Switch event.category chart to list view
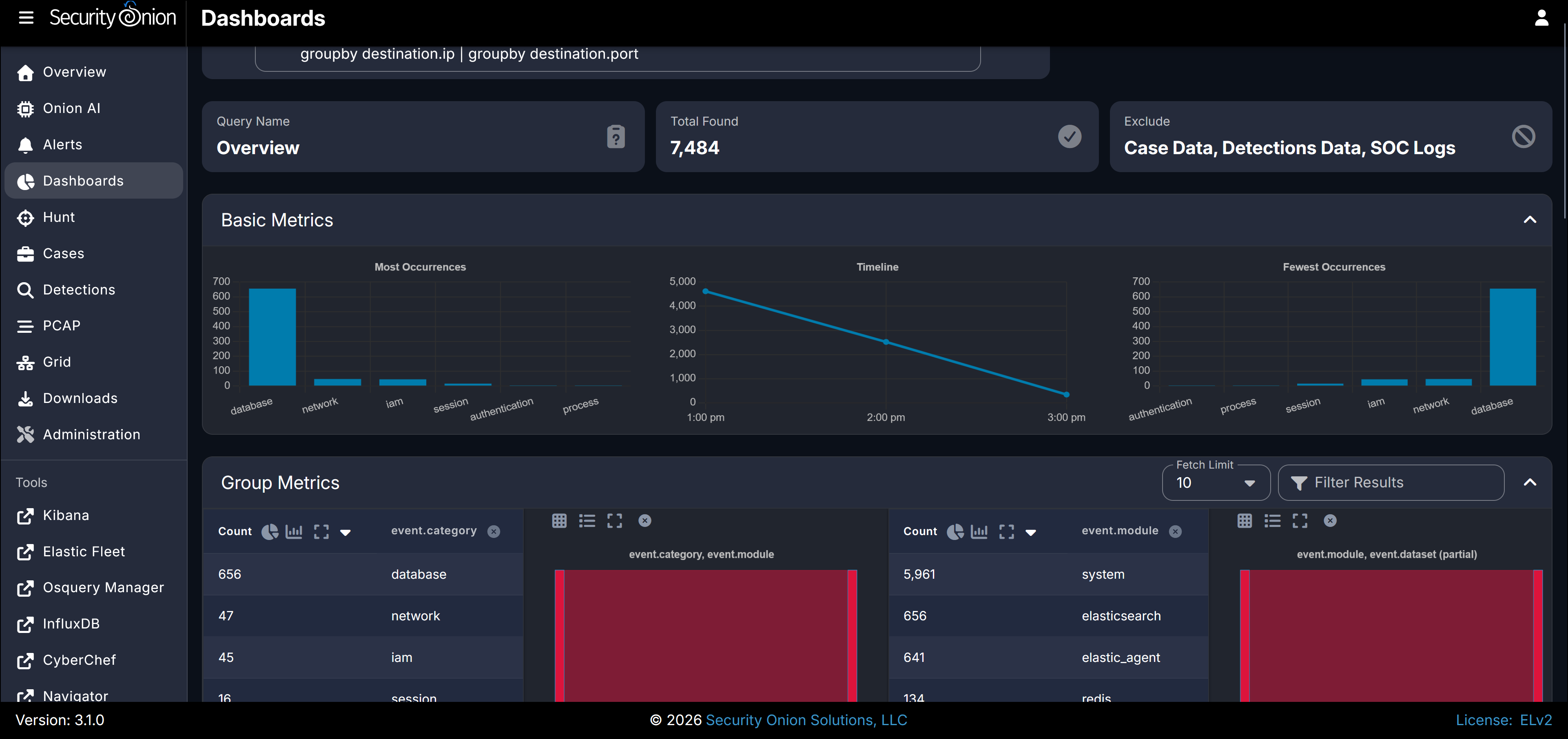 coord(587,520)
